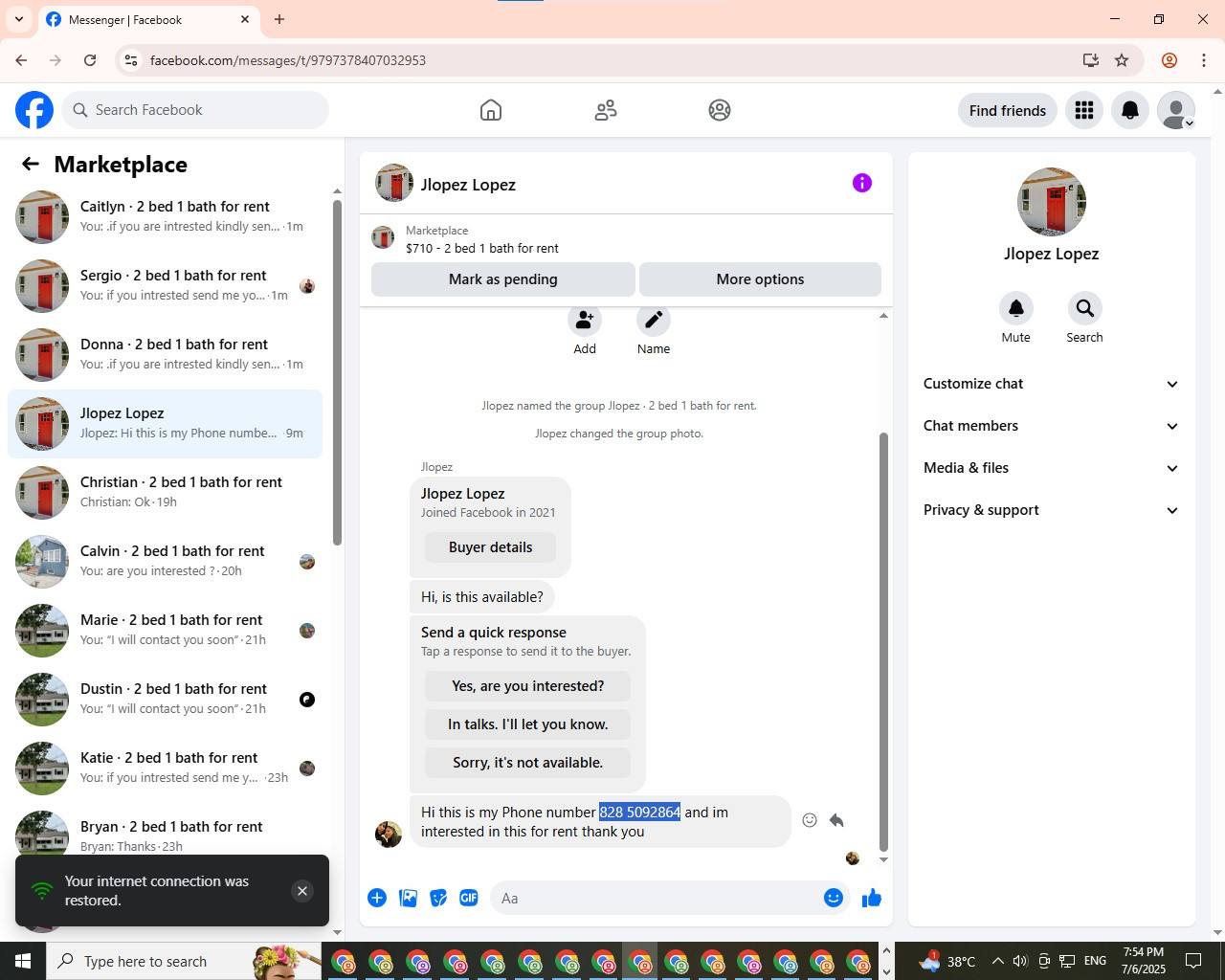1225x980 pixels.
Task: Expand Customize chat section
Action: click(x=1052, y=384)
